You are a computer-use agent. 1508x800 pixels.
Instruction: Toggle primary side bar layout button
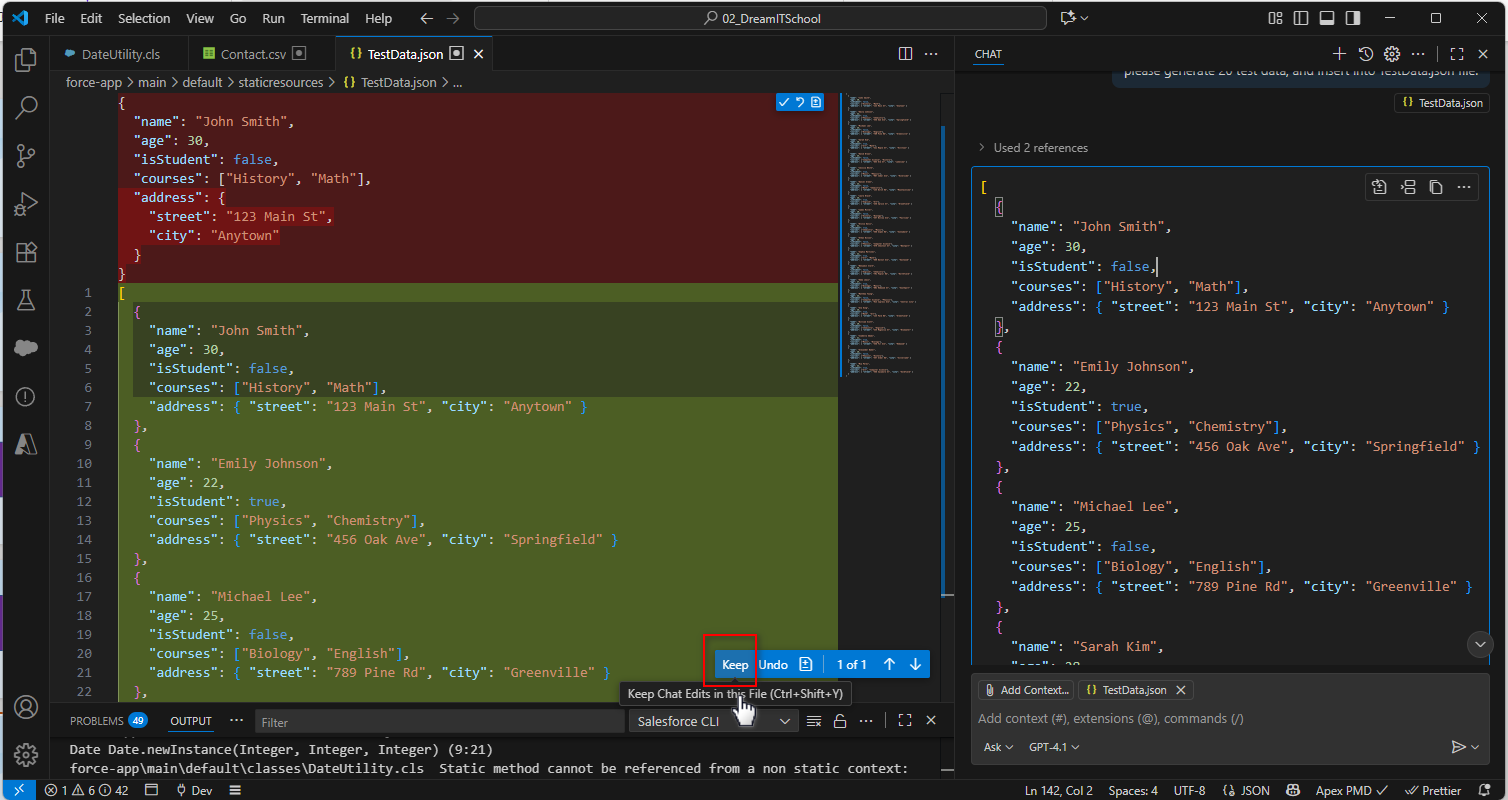[1301, 18]
